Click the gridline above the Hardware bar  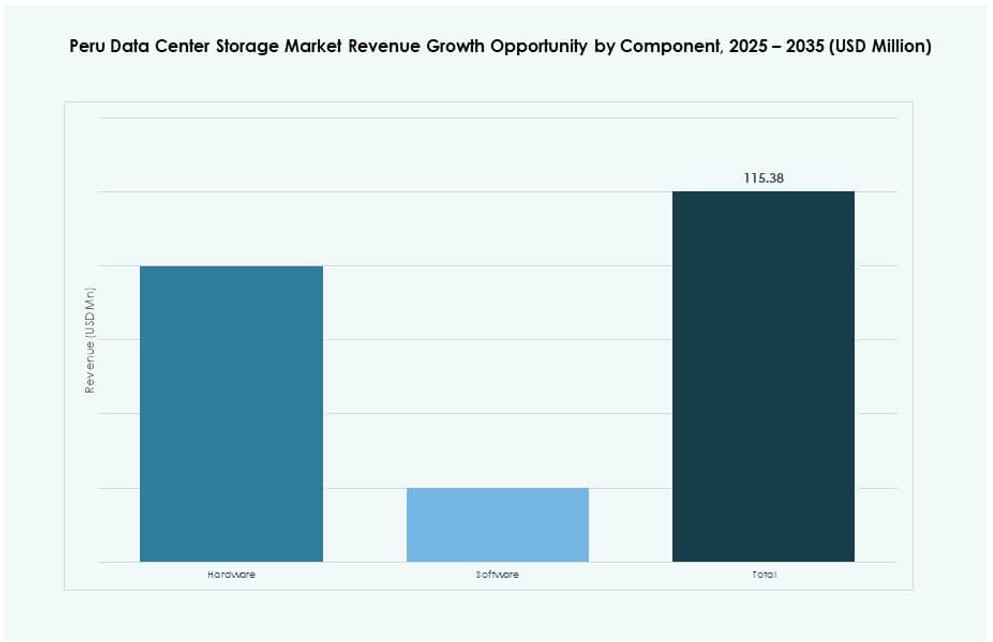[231, 190]
